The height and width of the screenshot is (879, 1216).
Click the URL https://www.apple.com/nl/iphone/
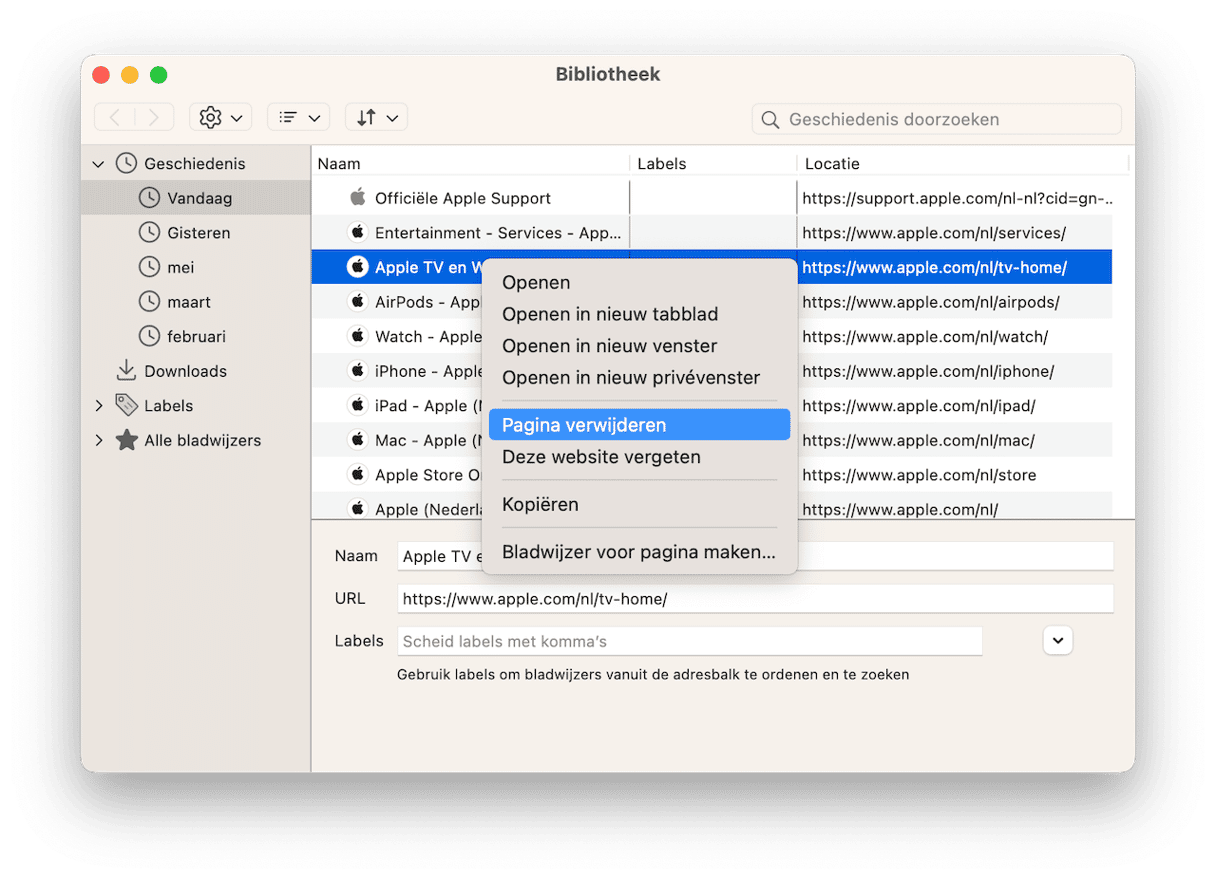pos(928,371)
